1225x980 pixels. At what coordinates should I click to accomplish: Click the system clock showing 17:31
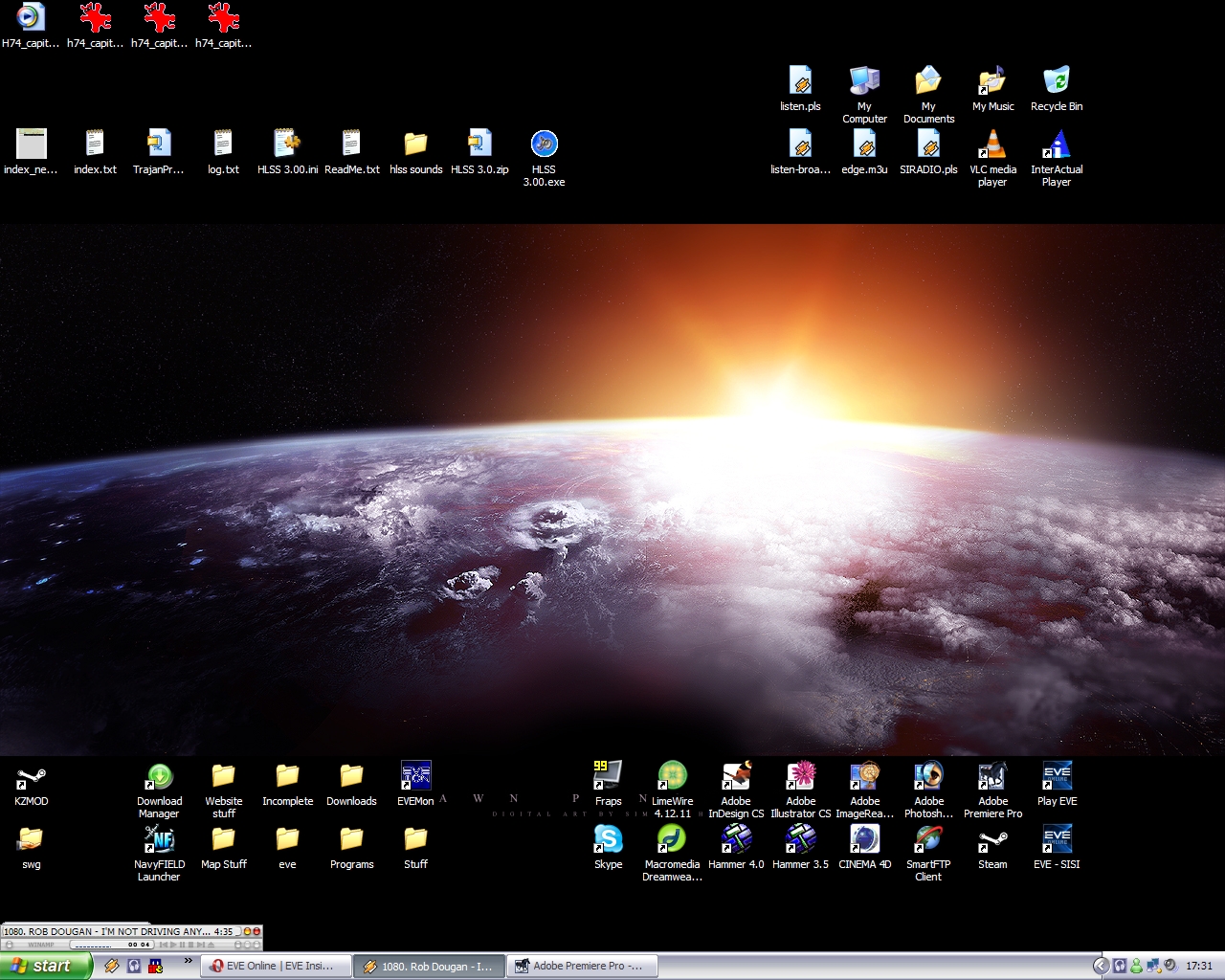(x=1199, y=966)
